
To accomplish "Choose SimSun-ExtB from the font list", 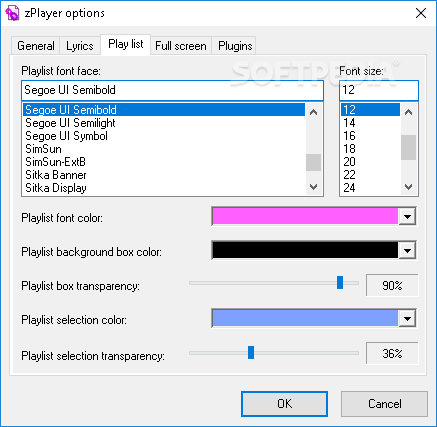I will click(x=164, y=162).
